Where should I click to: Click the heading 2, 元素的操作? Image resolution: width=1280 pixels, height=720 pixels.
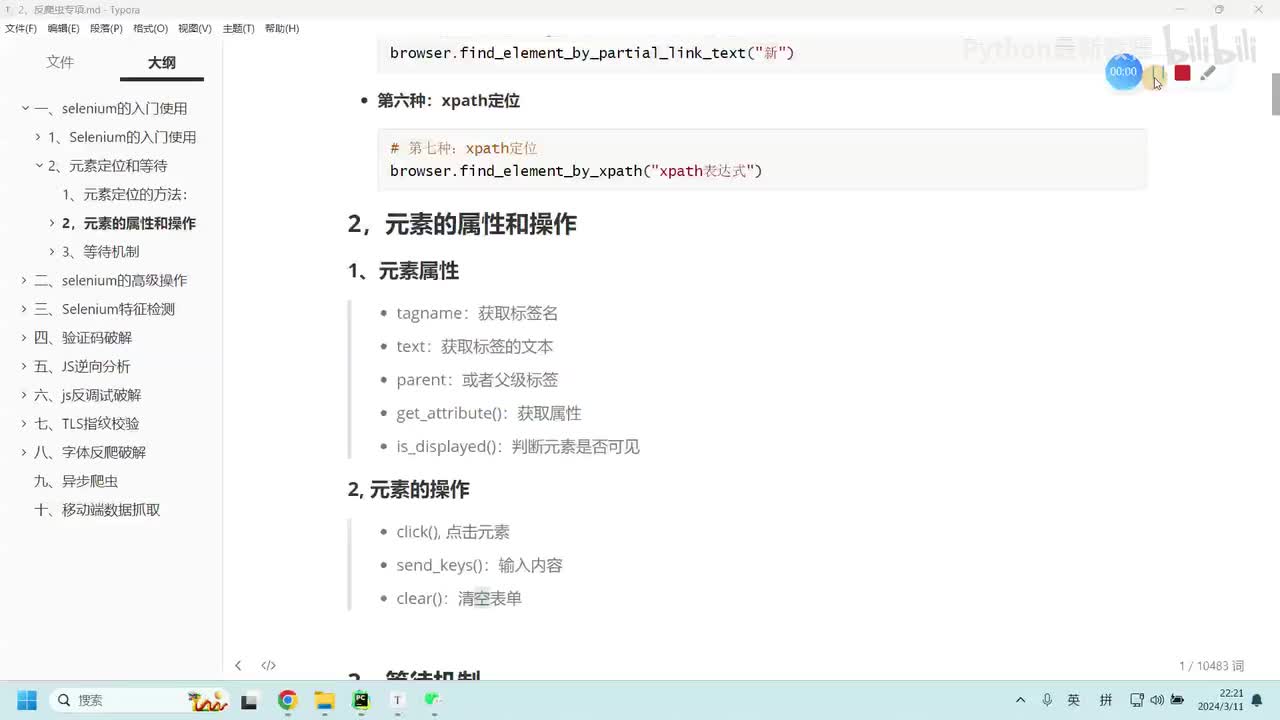[408, 490]
